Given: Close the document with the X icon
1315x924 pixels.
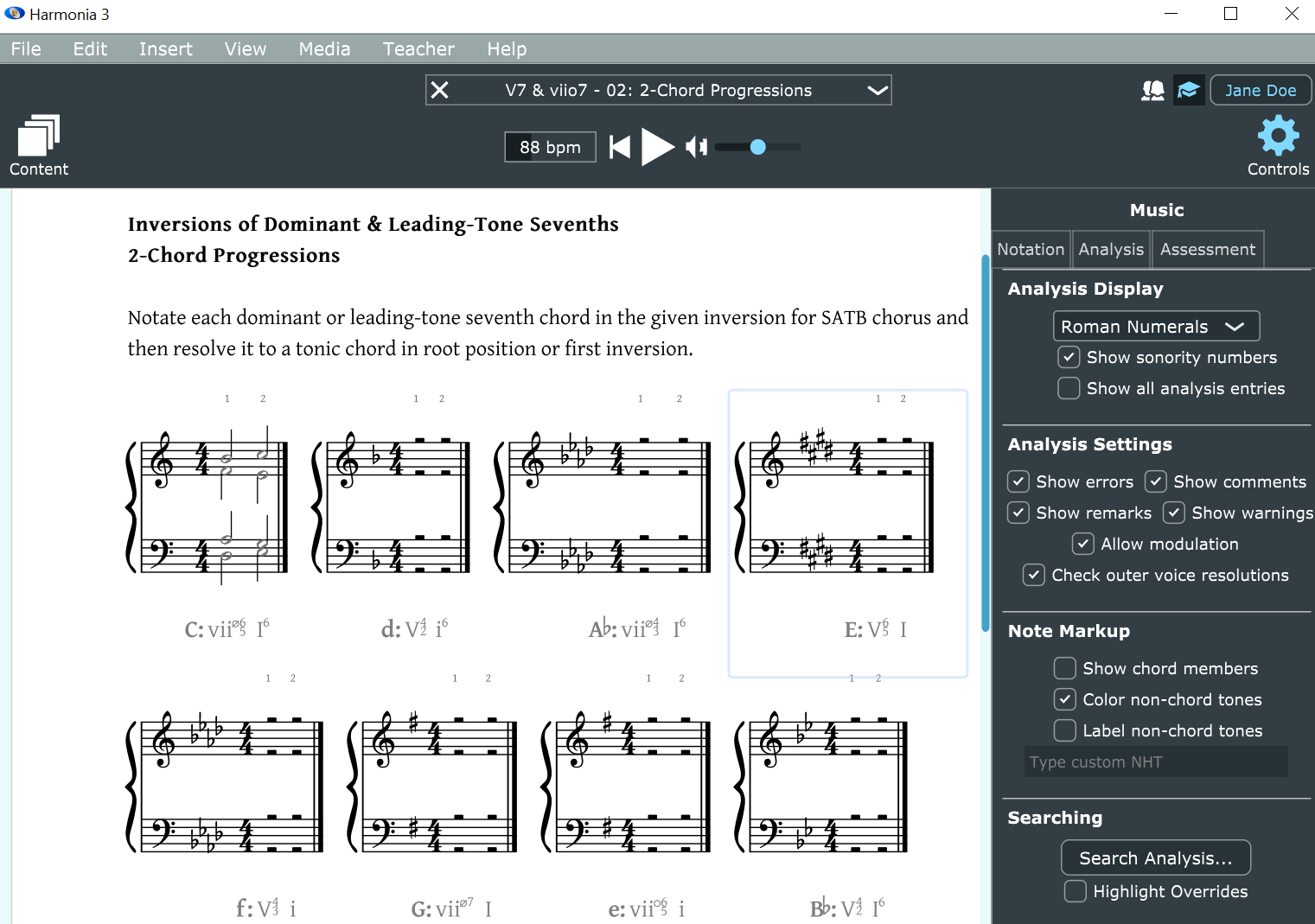Looking at the screenshot, I should pos(440,90).
